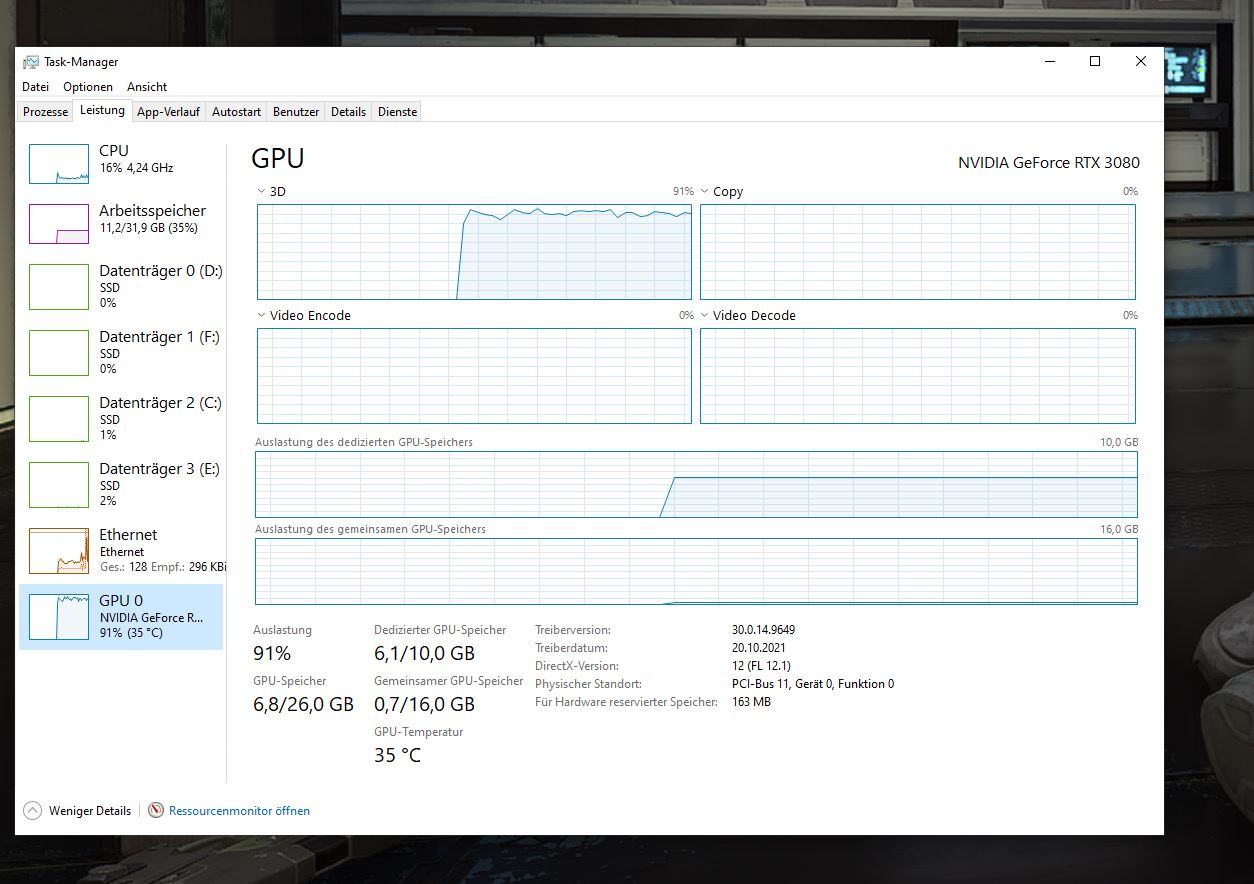Screen dimensions: 1254x884
Task: Click the Video Decode graph area
Action: (x=918, y=376)
